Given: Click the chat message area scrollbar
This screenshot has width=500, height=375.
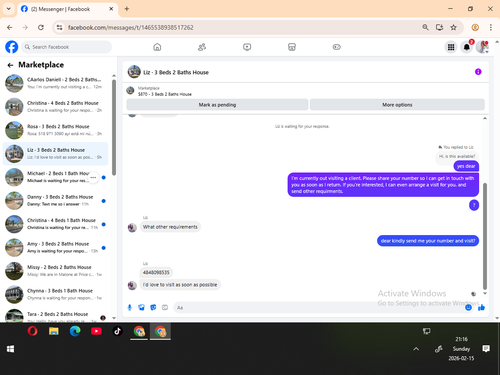Looking at the screenshot, I should click(x=485, y=236).
